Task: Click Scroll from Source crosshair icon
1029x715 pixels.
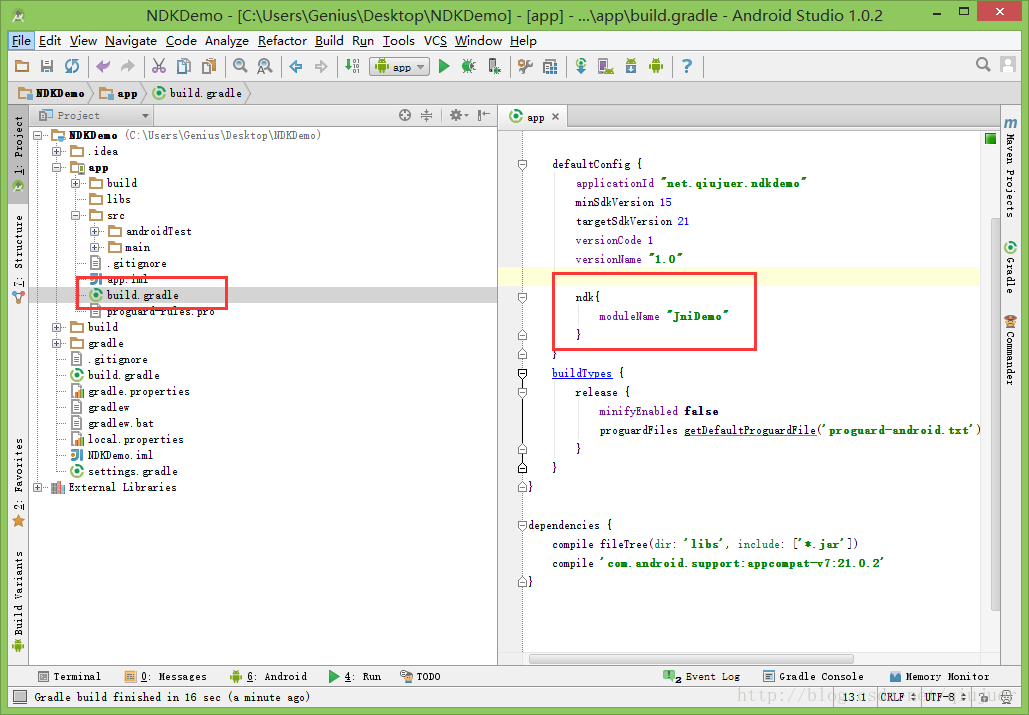Action: 405,115
